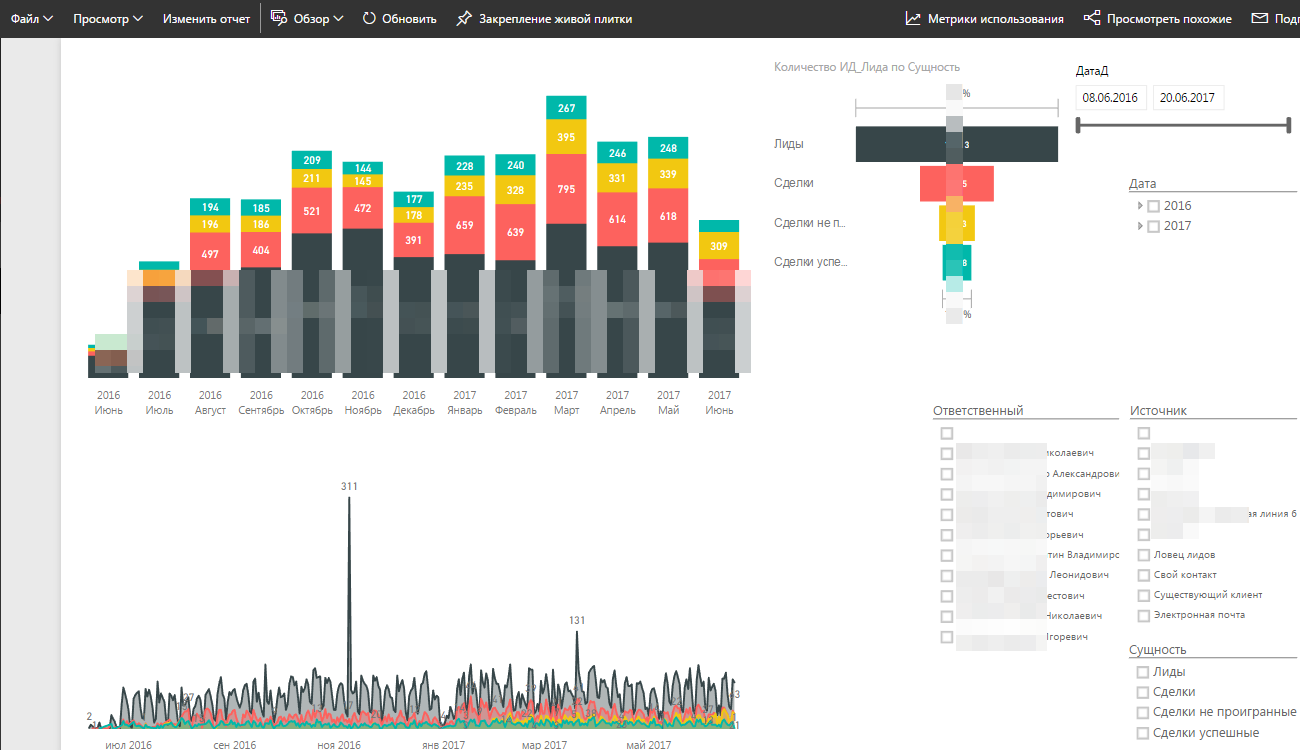Click Изменить отчет in the top bar
This screenshot has width=1300, height=750.
(207, 19)
